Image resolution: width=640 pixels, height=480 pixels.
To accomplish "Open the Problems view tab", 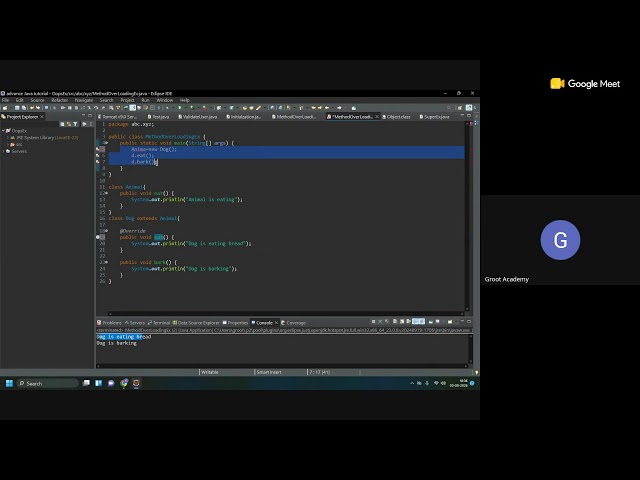I will tap(109, 323).
